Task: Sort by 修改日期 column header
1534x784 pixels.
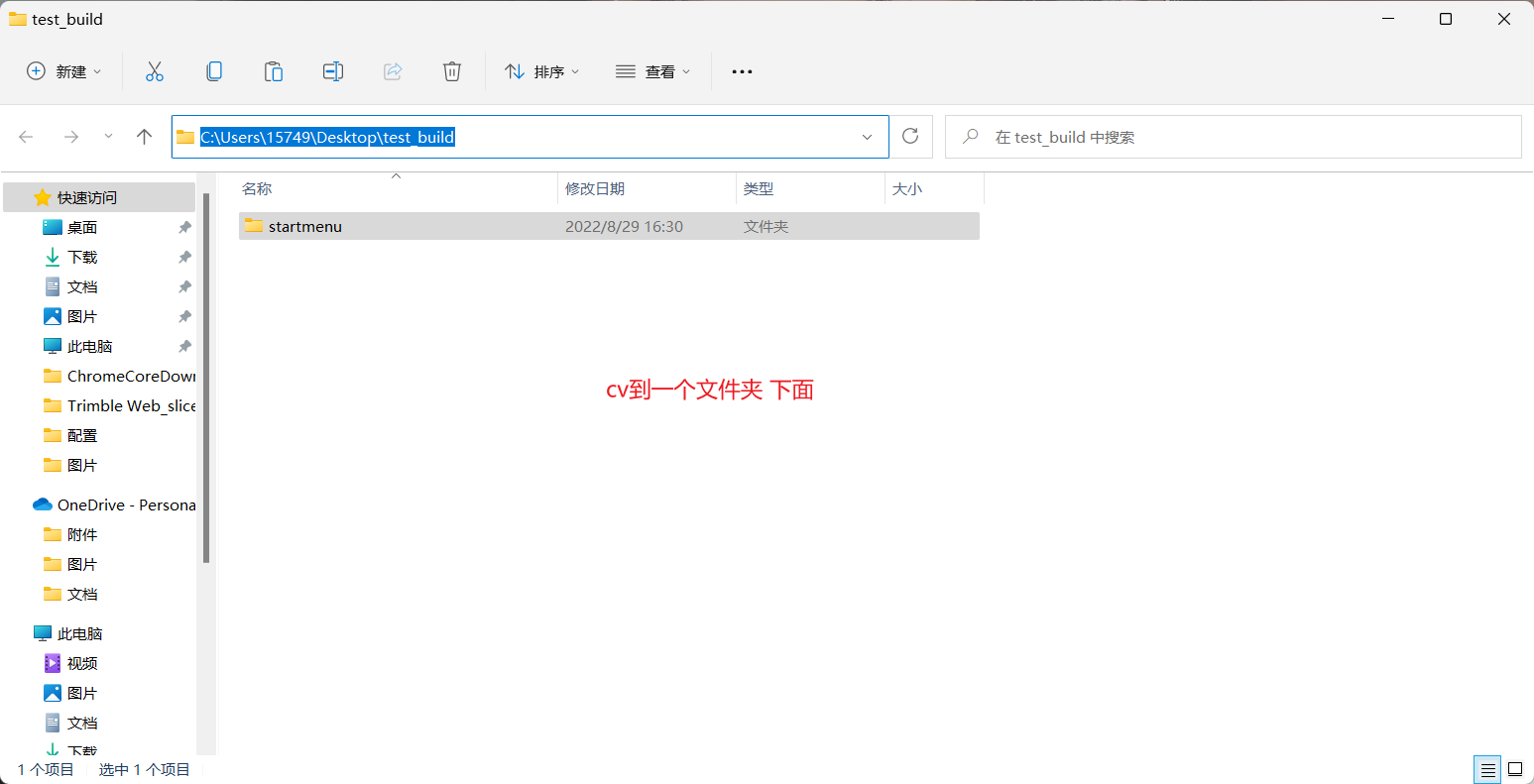Action: click(x=595, y=188)
